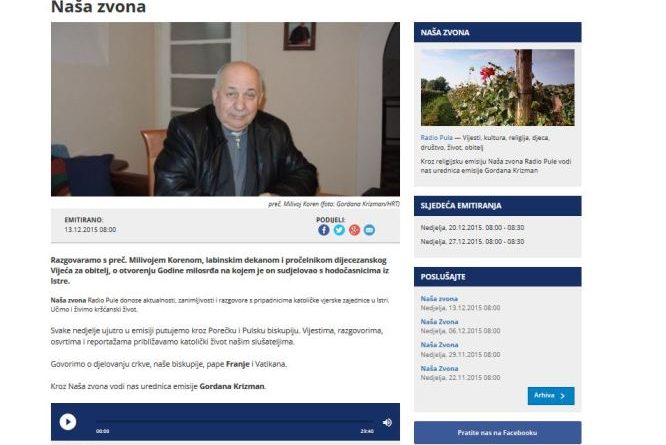This screenshot has width=666, height=445.
Task: Open Naša Zvona episode from 22.11.2015
Action: click(x=439, y=368)
